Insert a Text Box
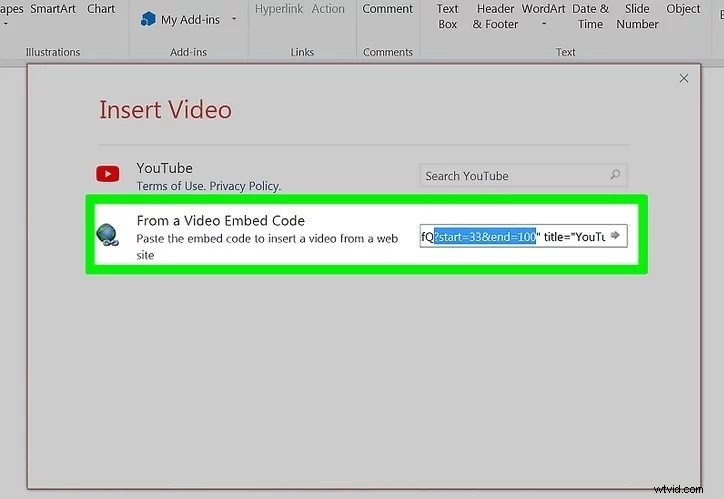The image size is (724, 499). point(447,16)
